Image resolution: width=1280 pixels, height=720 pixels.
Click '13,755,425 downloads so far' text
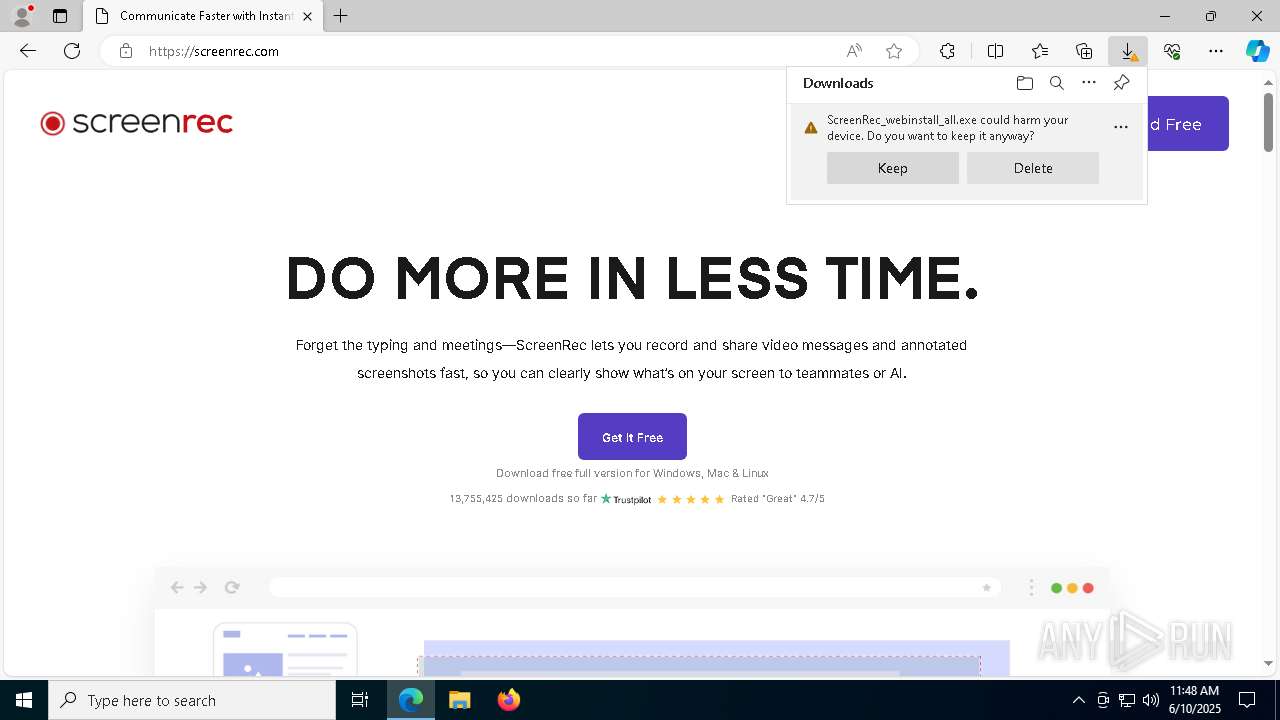523,498
